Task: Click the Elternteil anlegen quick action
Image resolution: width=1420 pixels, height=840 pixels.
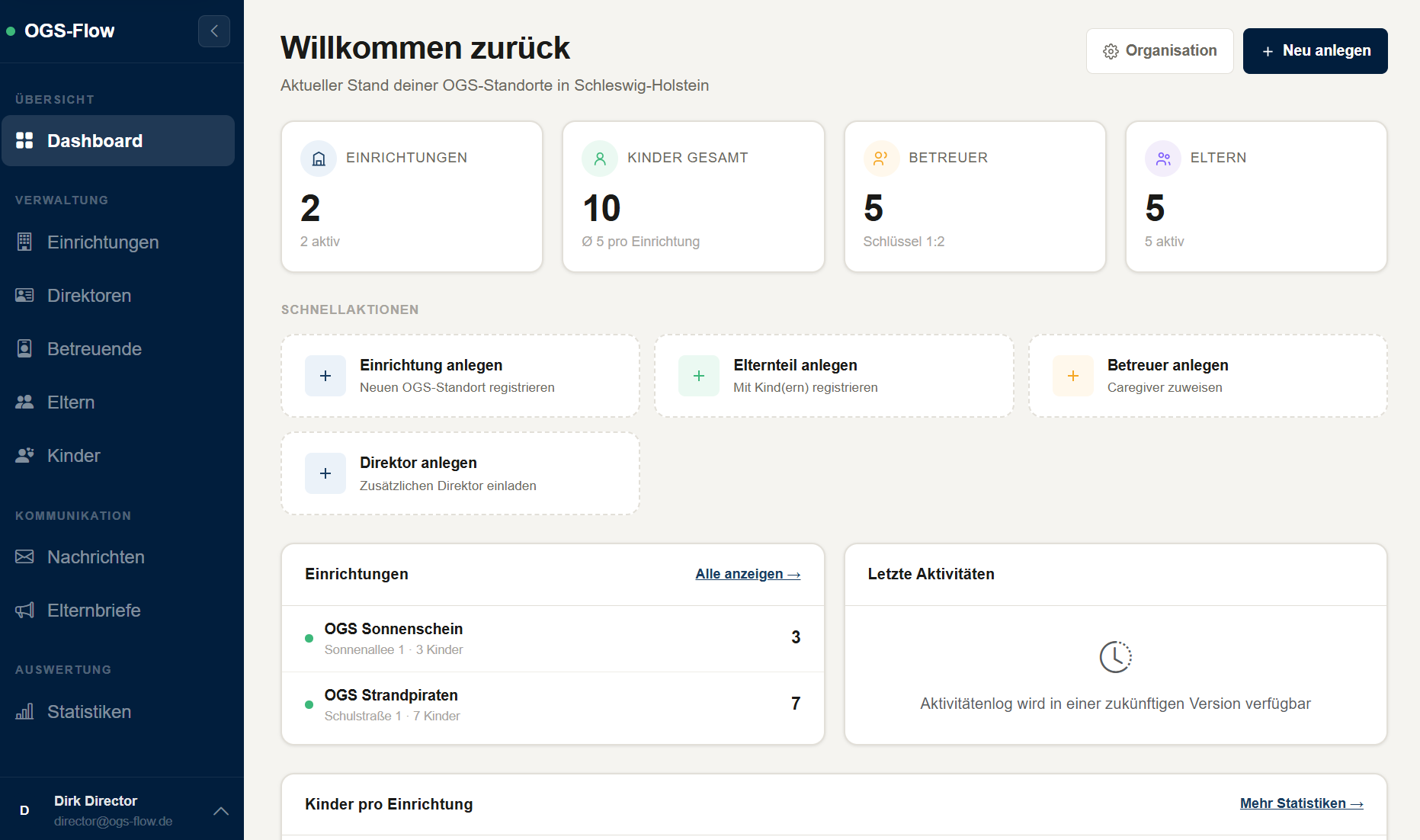Action: pyautogui.click(x=834, y=376)
